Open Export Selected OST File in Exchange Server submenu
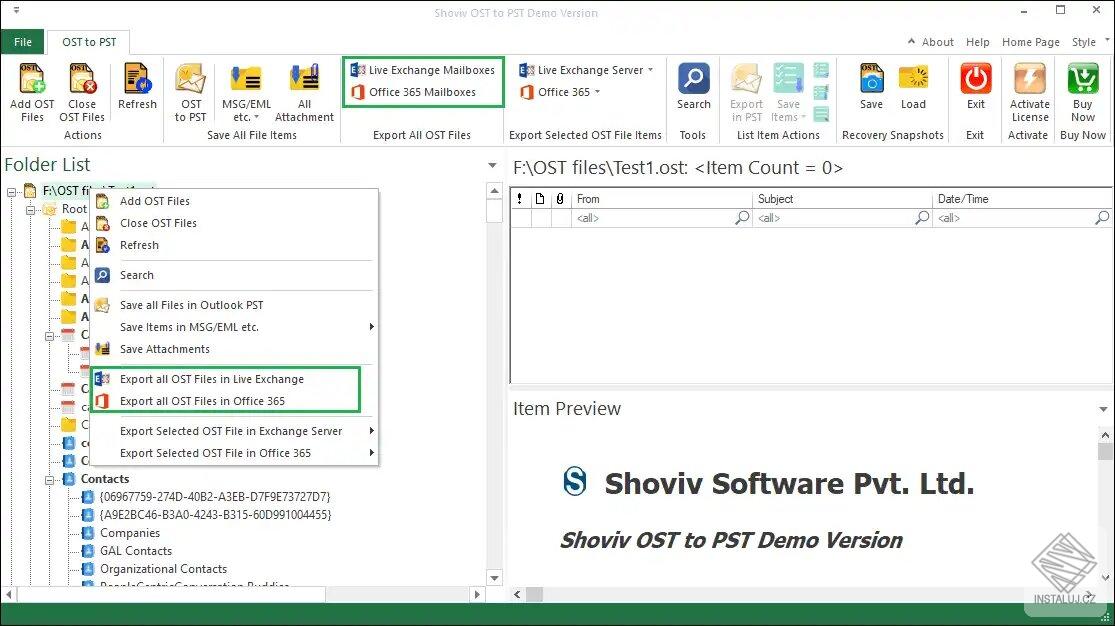The width and height of the screenshot is (1115, 626). point(233,430)
